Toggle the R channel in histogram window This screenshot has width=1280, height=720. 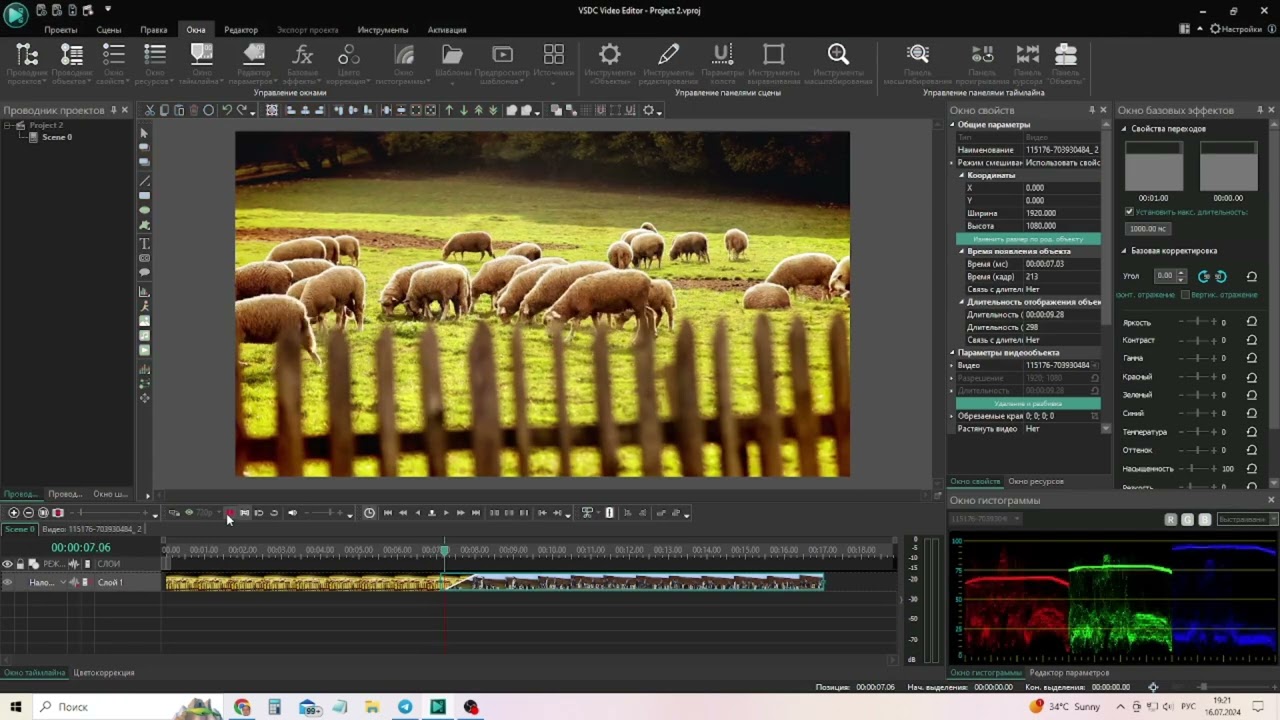pyautogui.click(x=1171, y=519)
